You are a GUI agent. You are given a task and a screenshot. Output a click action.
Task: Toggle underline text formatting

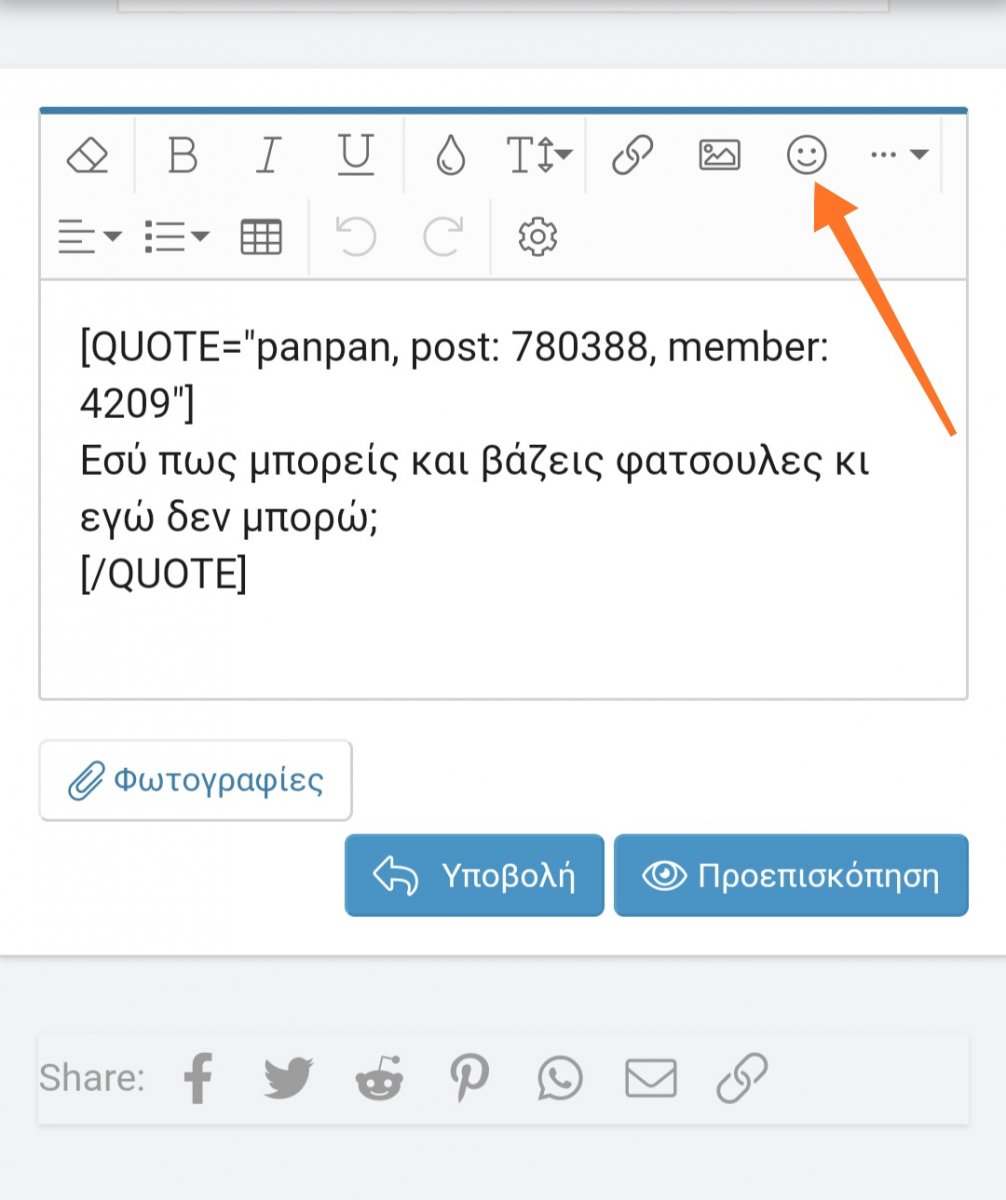point(355,156)
